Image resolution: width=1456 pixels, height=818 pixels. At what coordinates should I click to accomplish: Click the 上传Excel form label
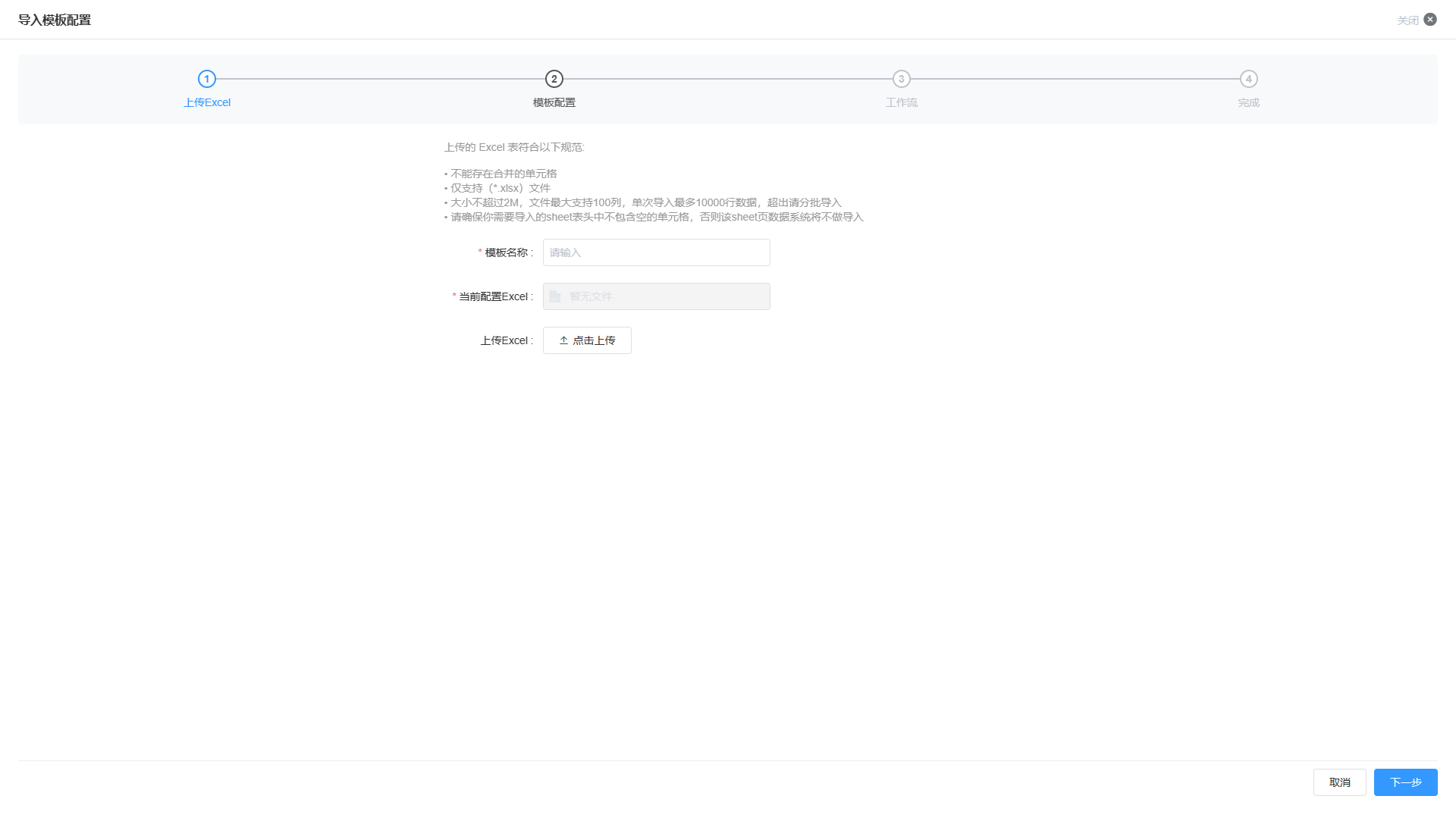pos(507,340)
